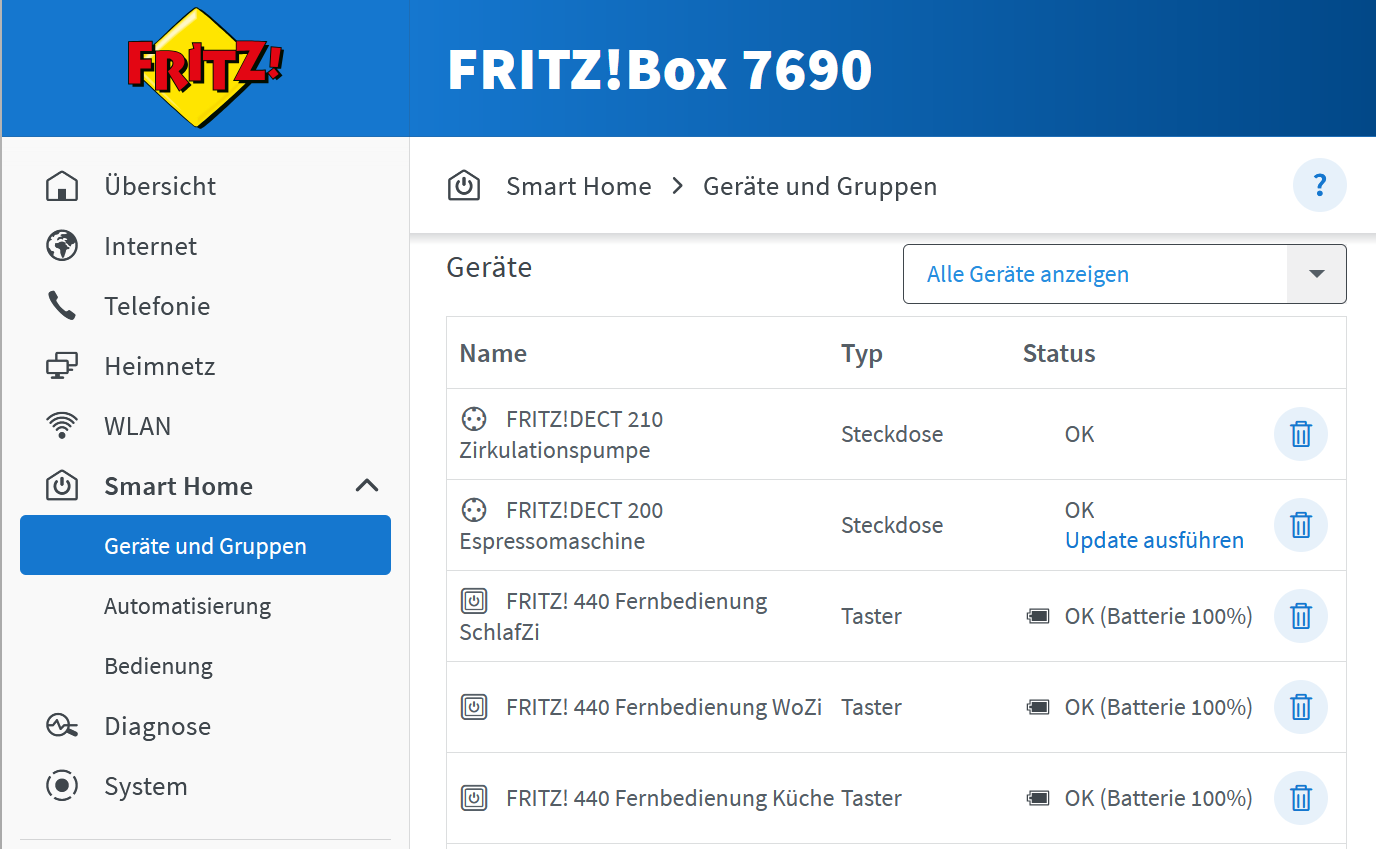
Task: Click the Taster icon of Fernbedienung SchlafZi
Action: (x=474, y=601)
